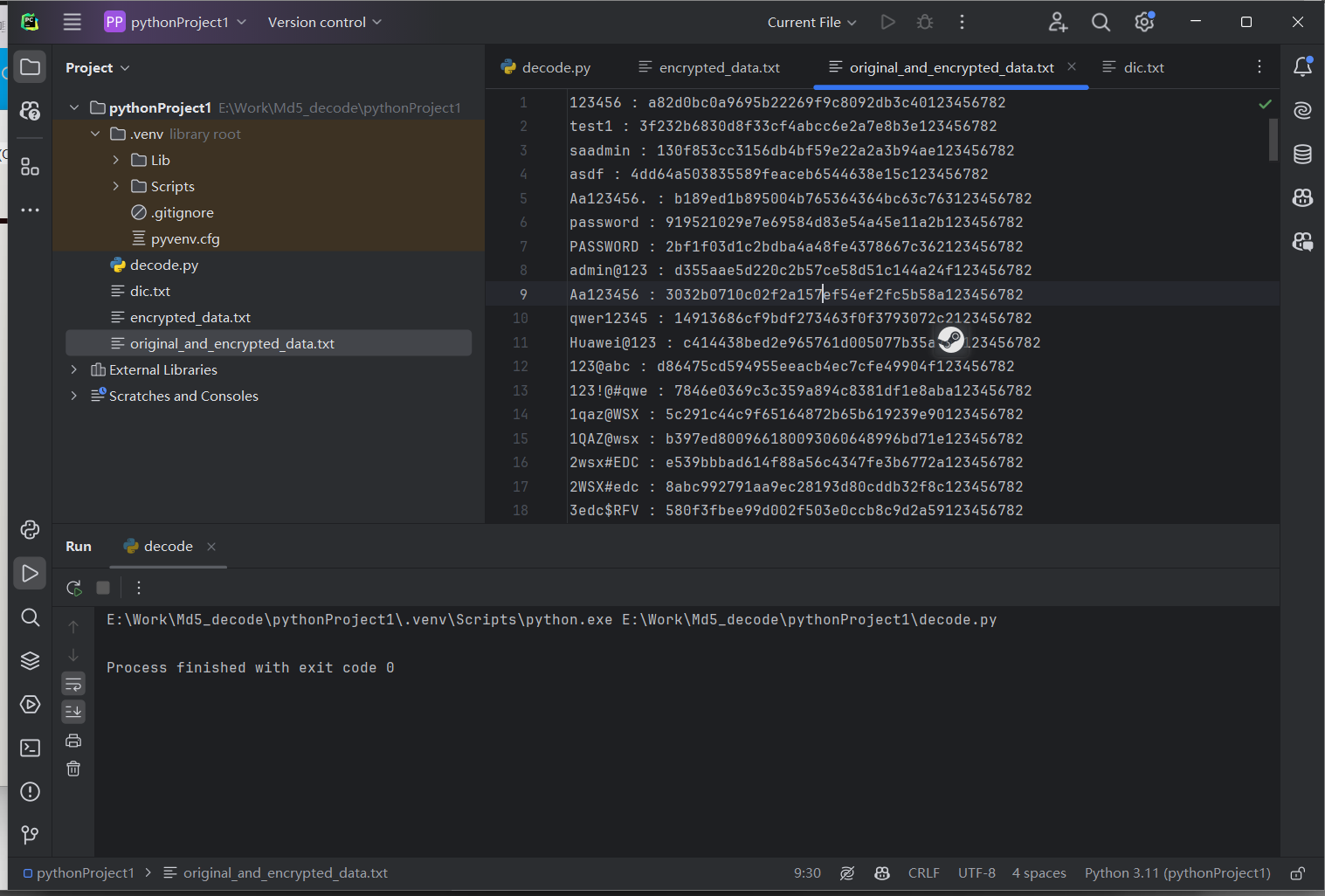Open Code With Me user icon
The width and height of the screenshot is (1325, 896).
click(1058, 22)
